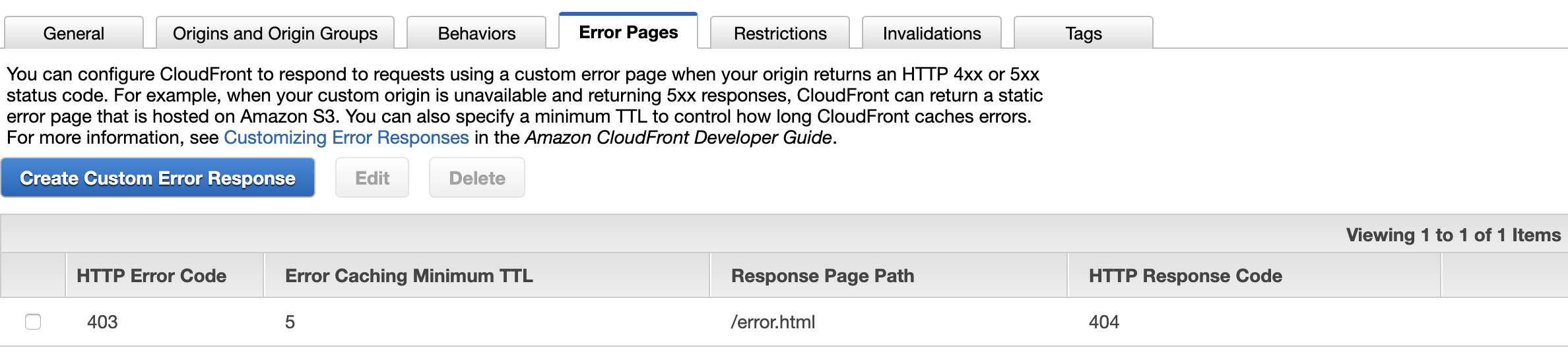1568x356 pixels.
Task: Click Create Custom Error Response button
Action: coord(158,178)
